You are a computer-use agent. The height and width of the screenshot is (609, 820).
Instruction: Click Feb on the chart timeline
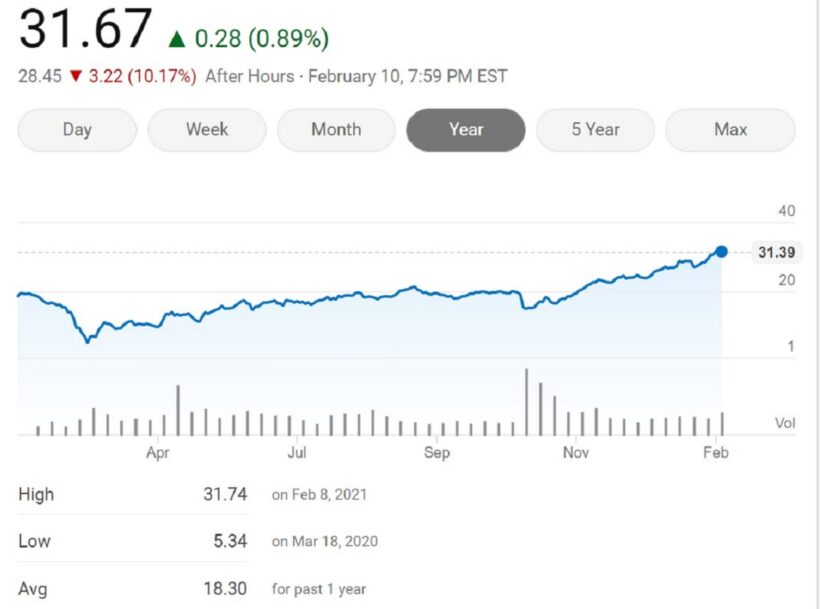point(716,452)
